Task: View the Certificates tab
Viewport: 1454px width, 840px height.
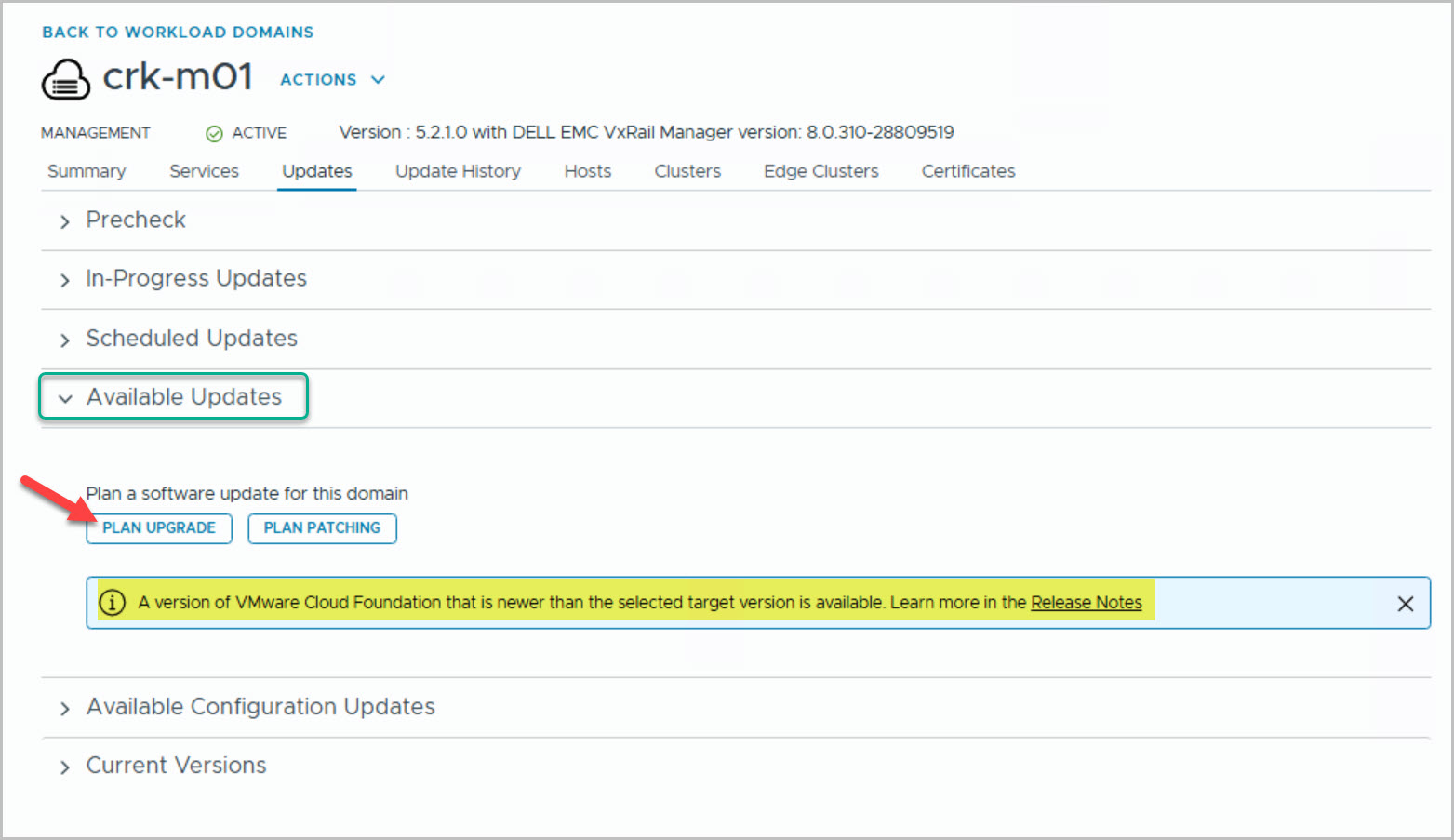Action: (x=968, y=171)
